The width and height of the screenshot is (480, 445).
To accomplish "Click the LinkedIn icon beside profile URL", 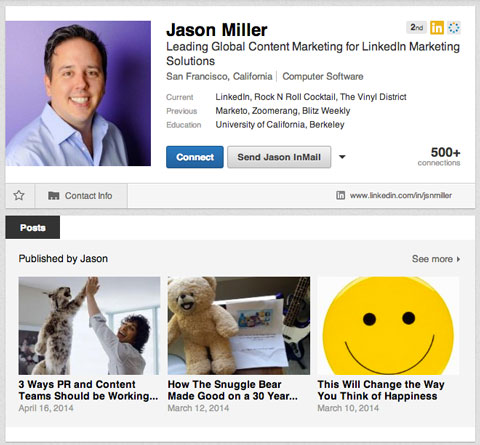I will click(x=340, y=195).
